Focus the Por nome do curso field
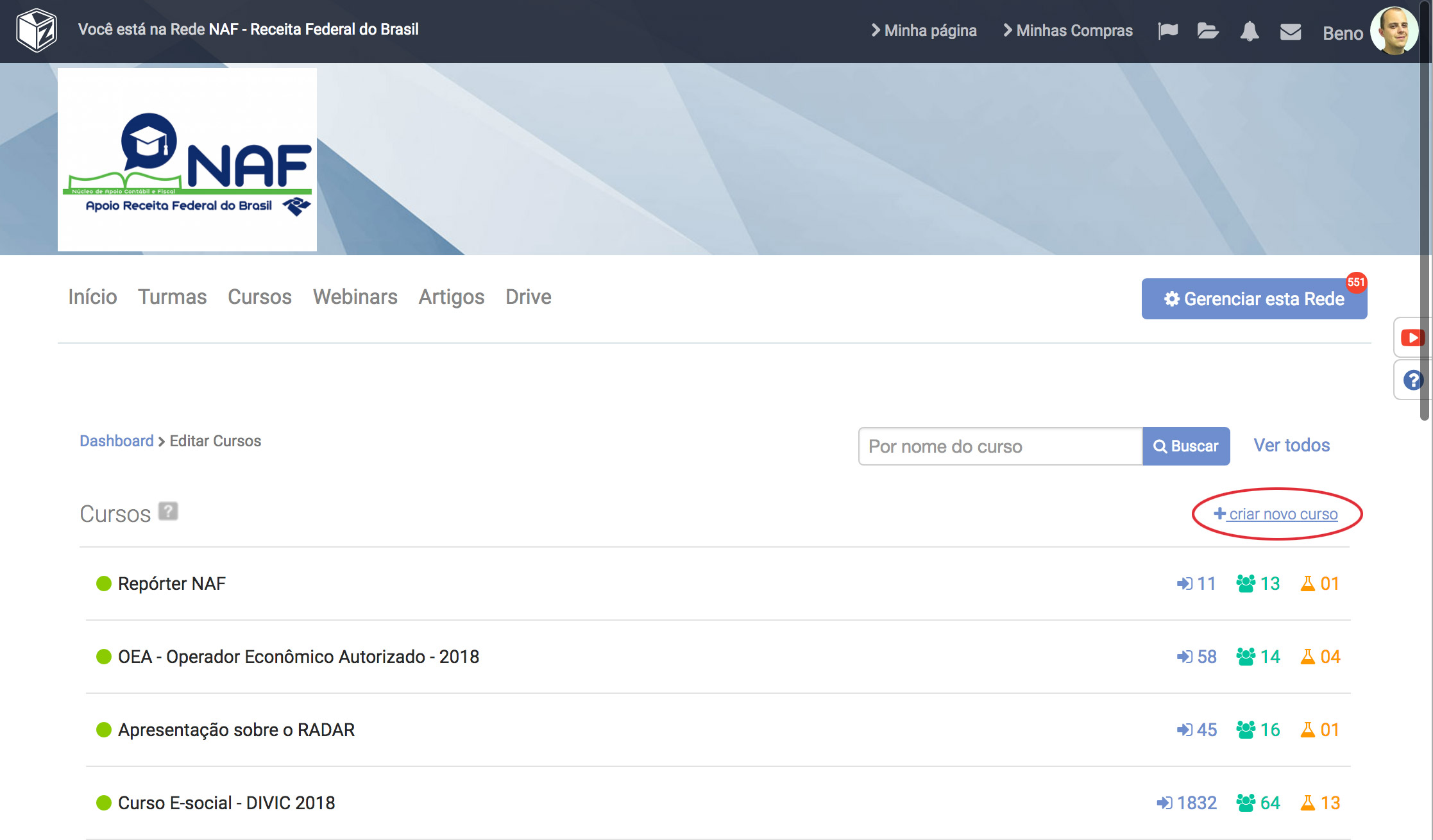 (x=1000, y=446)
